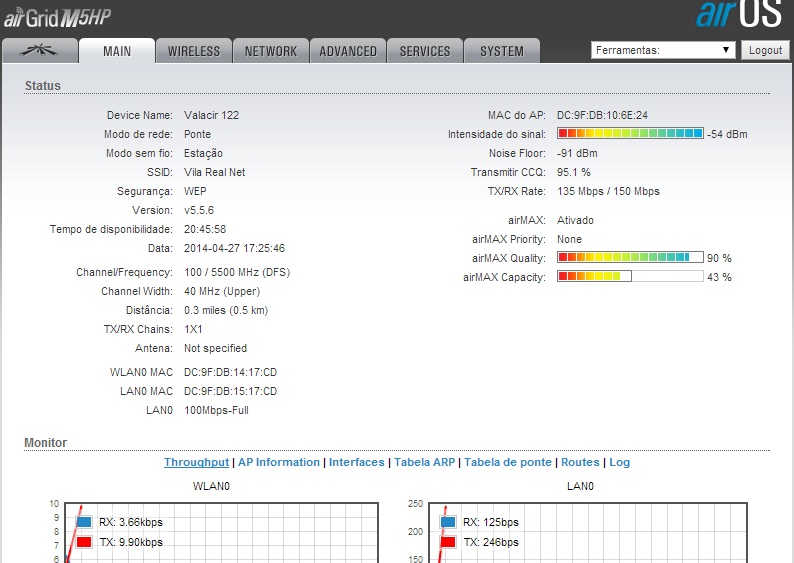
Task: Select TX/RX Chains value '1X1'
Action: coord(193,330)
